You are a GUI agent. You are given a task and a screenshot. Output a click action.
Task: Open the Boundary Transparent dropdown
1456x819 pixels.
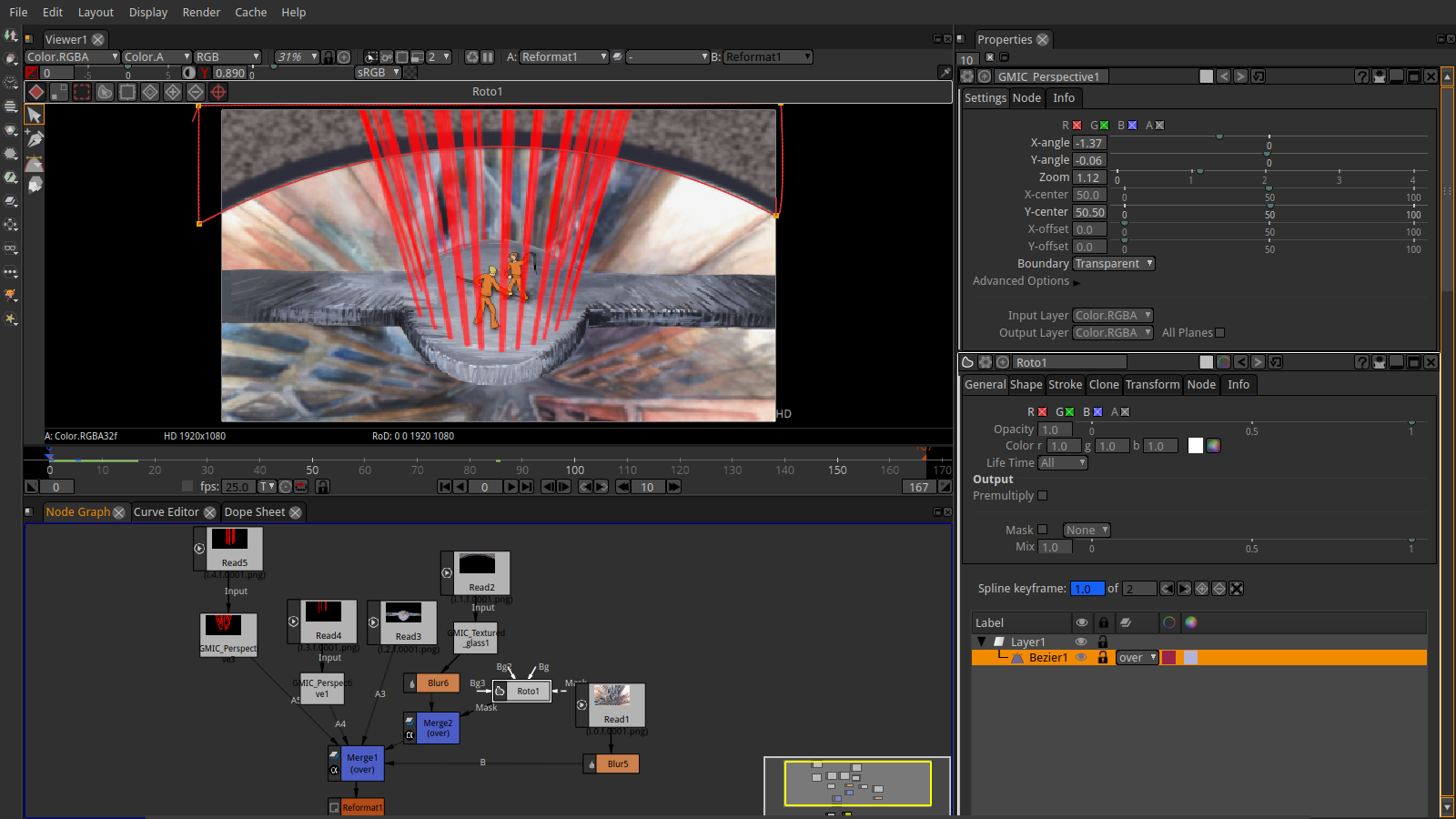click(x=1114, y=264)
